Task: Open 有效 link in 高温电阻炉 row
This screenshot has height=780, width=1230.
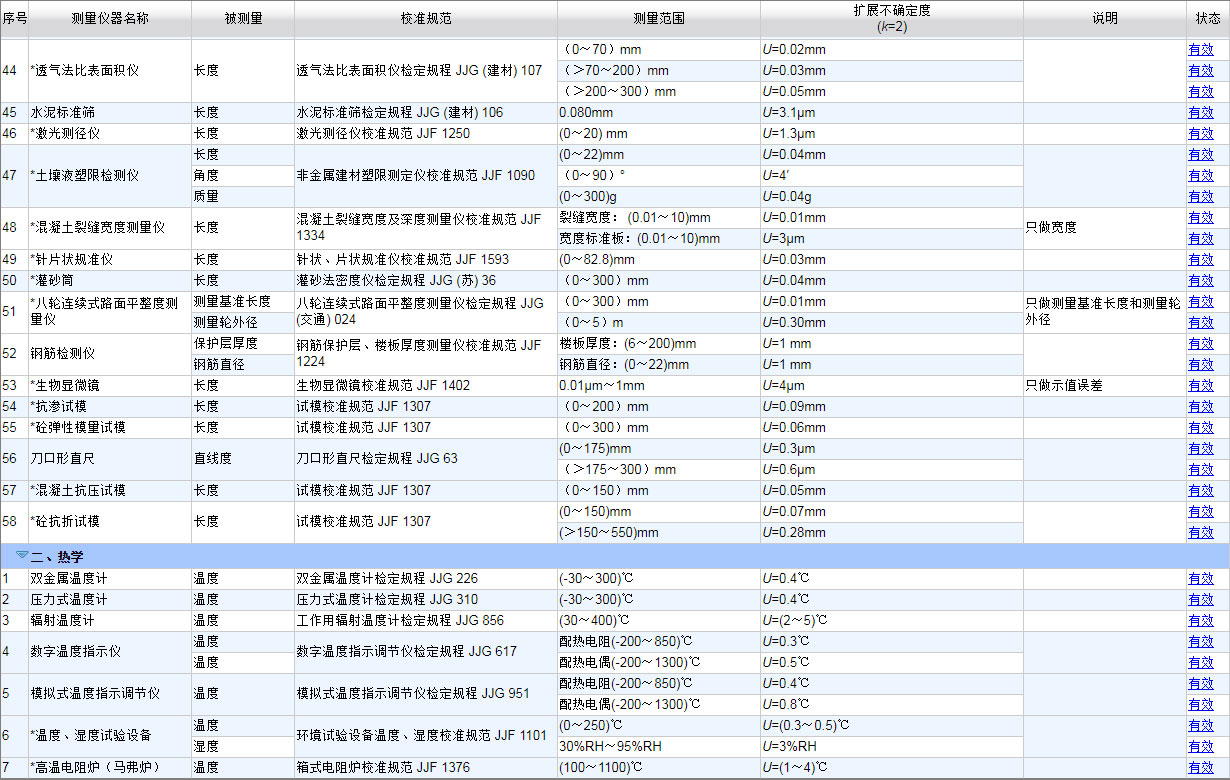Action: [1200, 767]
